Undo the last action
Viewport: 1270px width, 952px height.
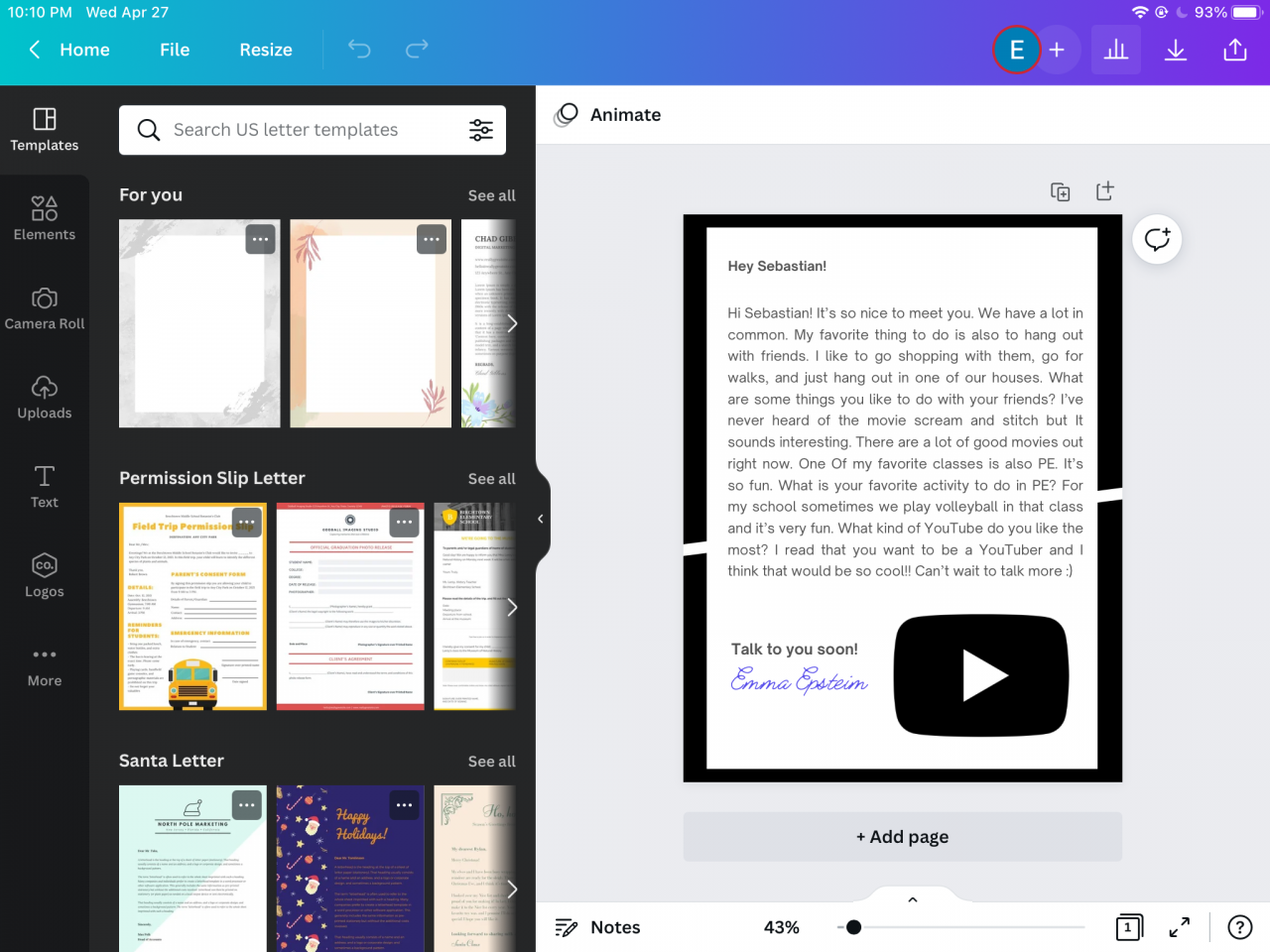pos(359,50)
